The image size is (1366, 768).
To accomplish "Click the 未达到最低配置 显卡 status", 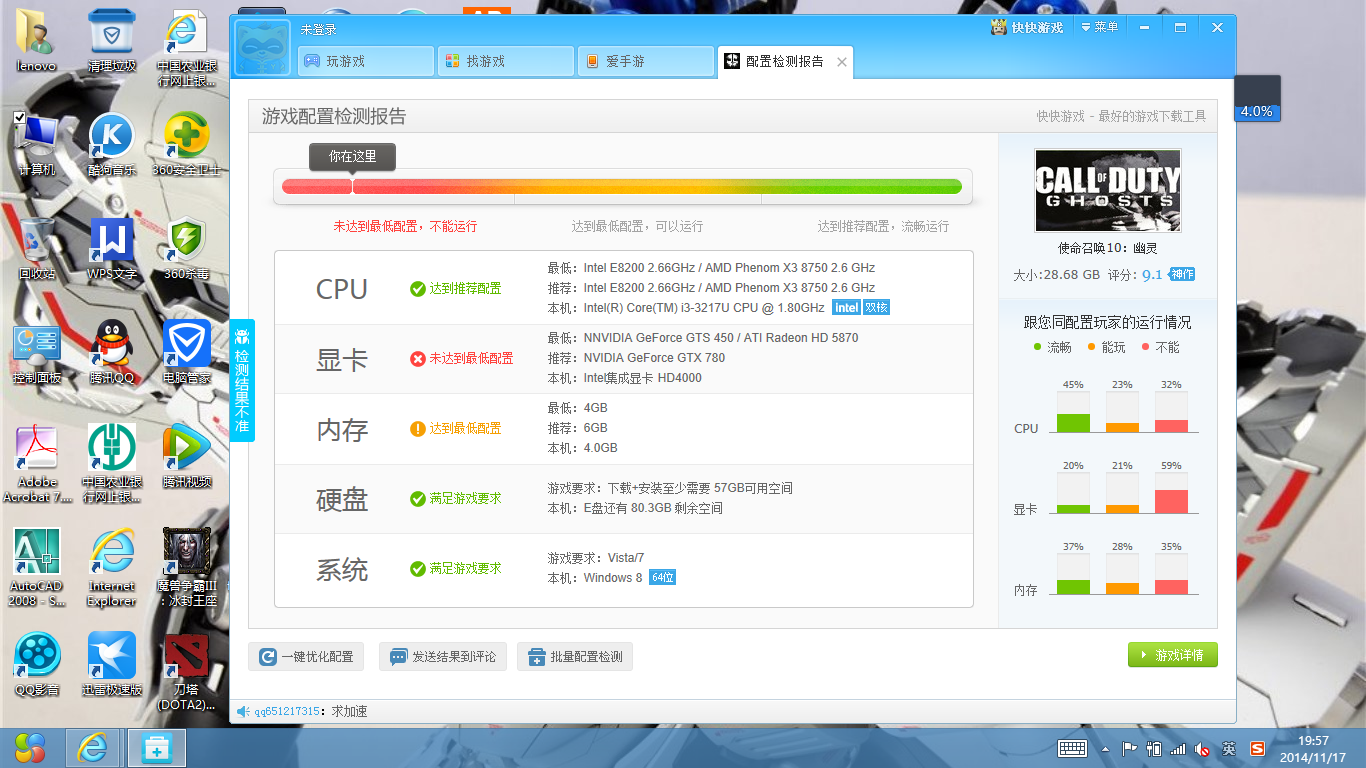I will (x=462, y=358).
